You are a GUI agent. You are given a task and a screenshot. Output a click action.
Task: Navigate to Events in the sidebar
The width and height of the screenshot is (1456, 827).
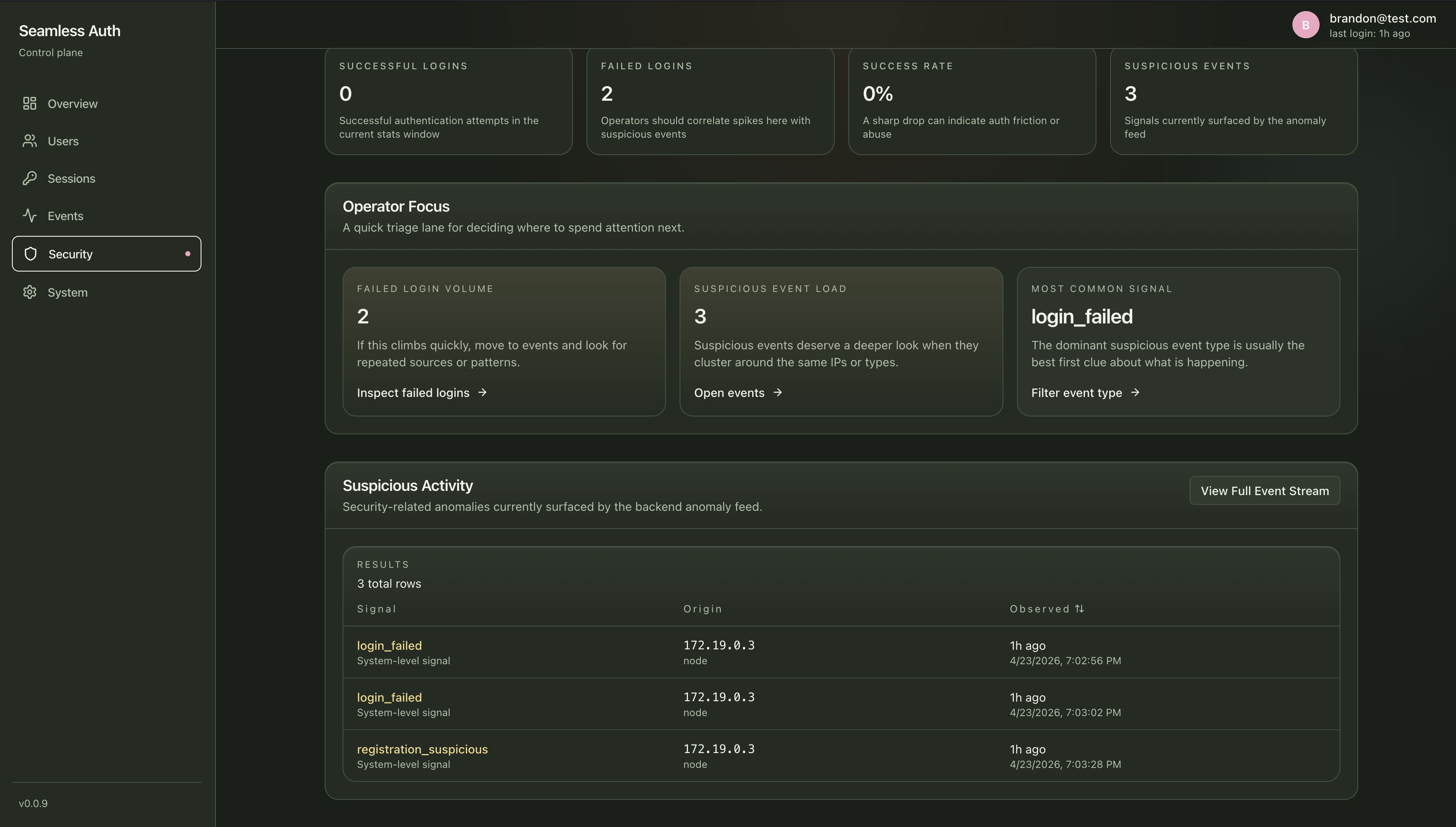pos(107,216)
